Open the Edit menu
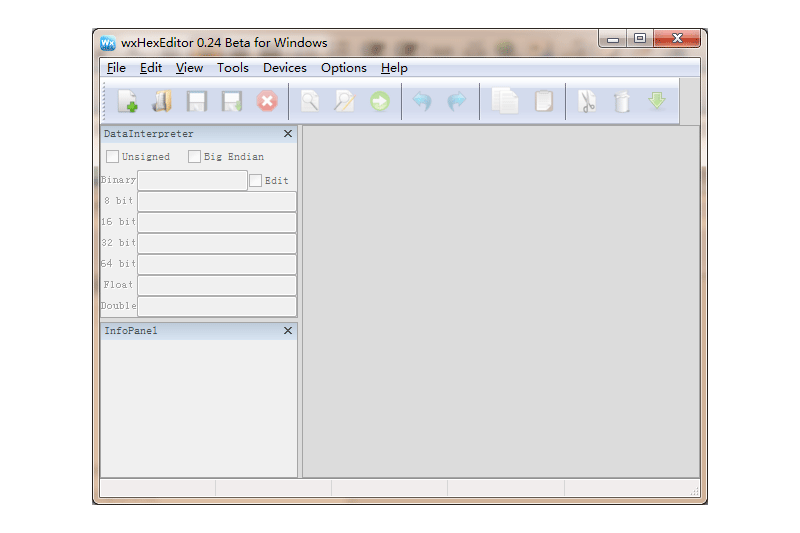Image resolution: width=800 pixels, height=533 pixels. (x=151, y=68)
